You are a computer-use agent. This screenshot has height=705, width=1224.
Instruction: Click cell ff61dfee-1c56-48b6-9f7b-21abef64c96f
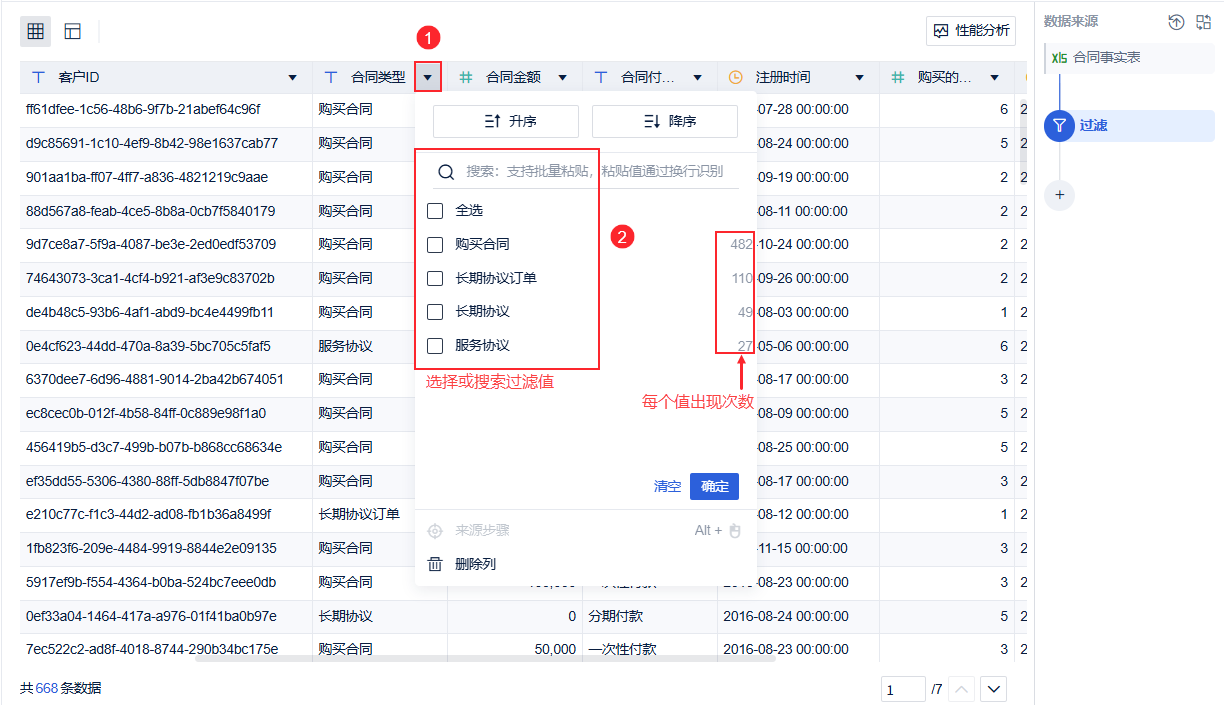point(166,110)
